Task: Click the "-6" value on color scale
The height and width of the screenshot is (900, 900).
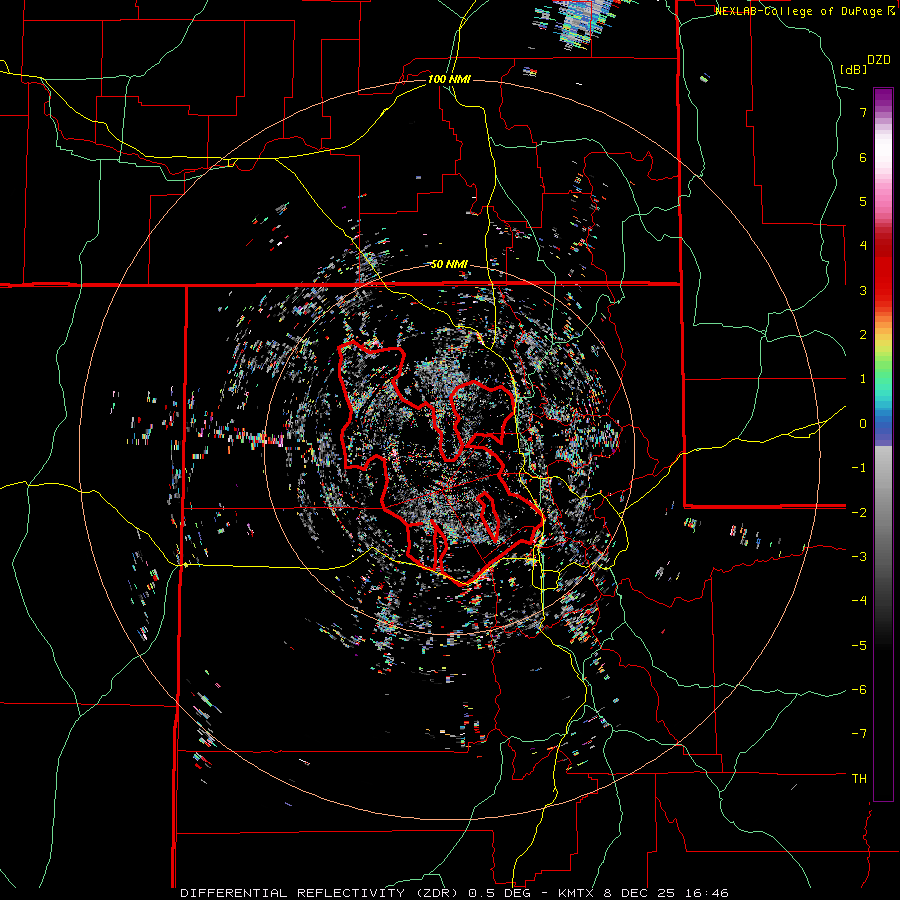Action: pyautogui.click(x=859, y=690)
